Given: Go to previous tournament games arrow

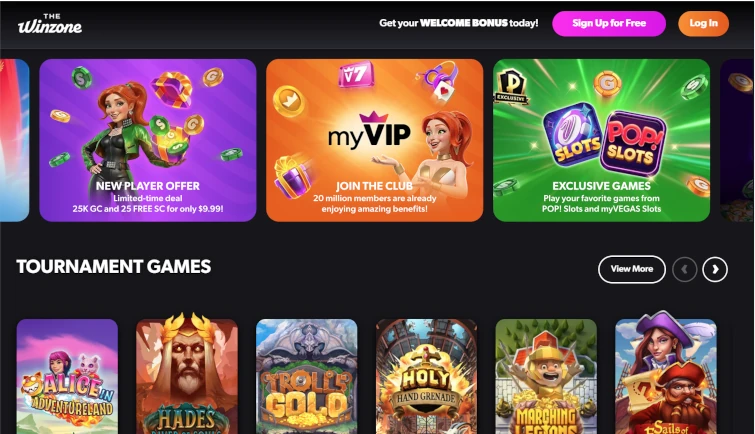Looking at the screenshot, I should (685, 269).
